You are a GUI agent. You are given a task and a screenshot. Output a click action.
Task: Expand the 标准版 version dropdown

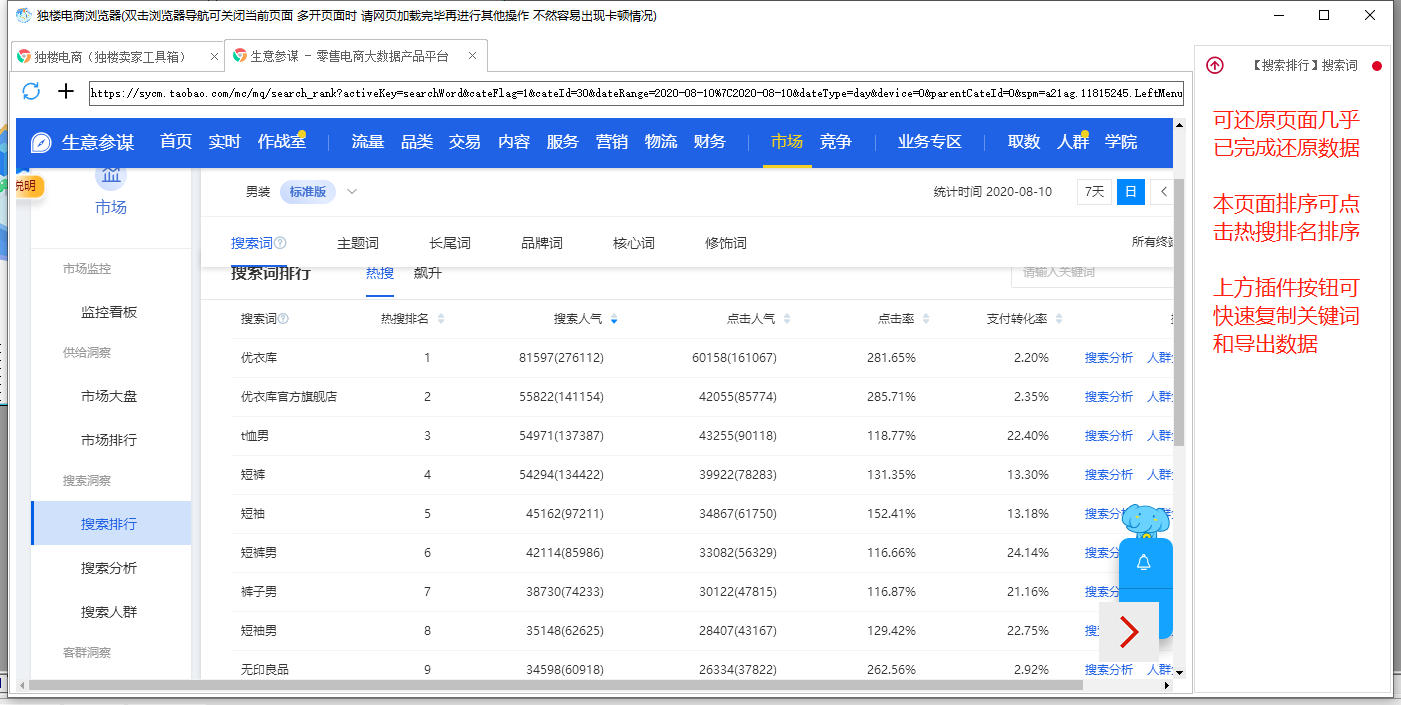[x=352, y=192]
